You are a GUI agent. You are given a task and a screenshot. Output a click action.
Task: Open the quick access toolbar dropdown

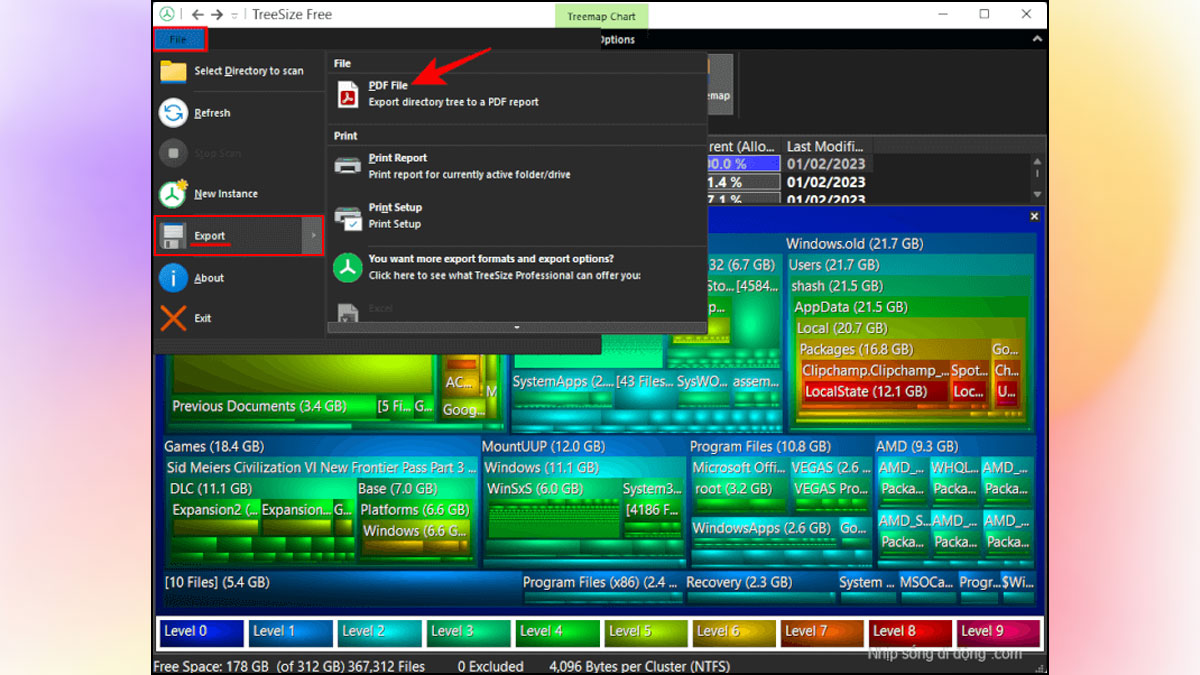tap(235, 16)
